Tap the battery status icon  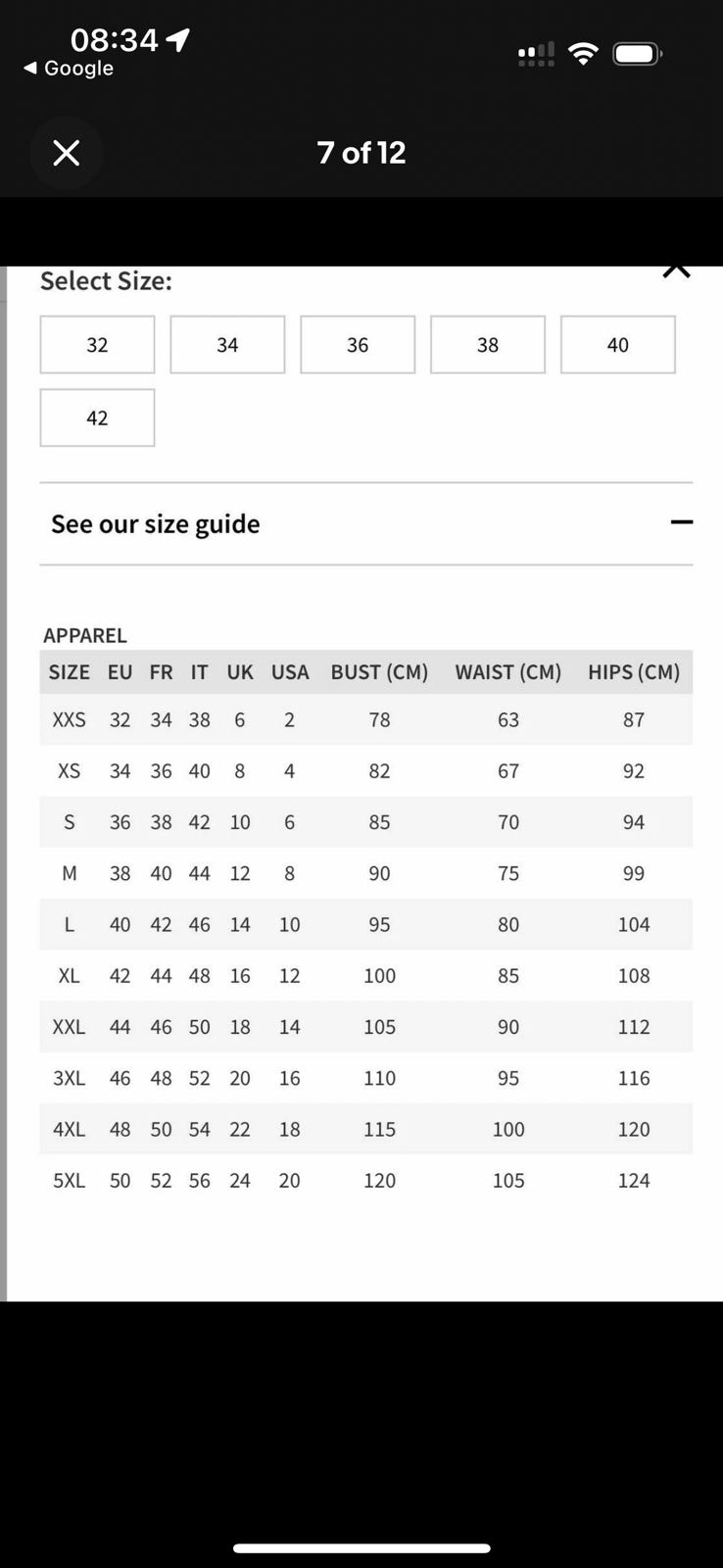(x=637, y=54)
